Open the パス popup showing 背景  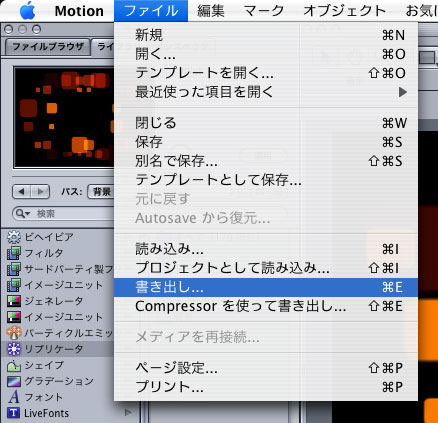click(101, 192)
